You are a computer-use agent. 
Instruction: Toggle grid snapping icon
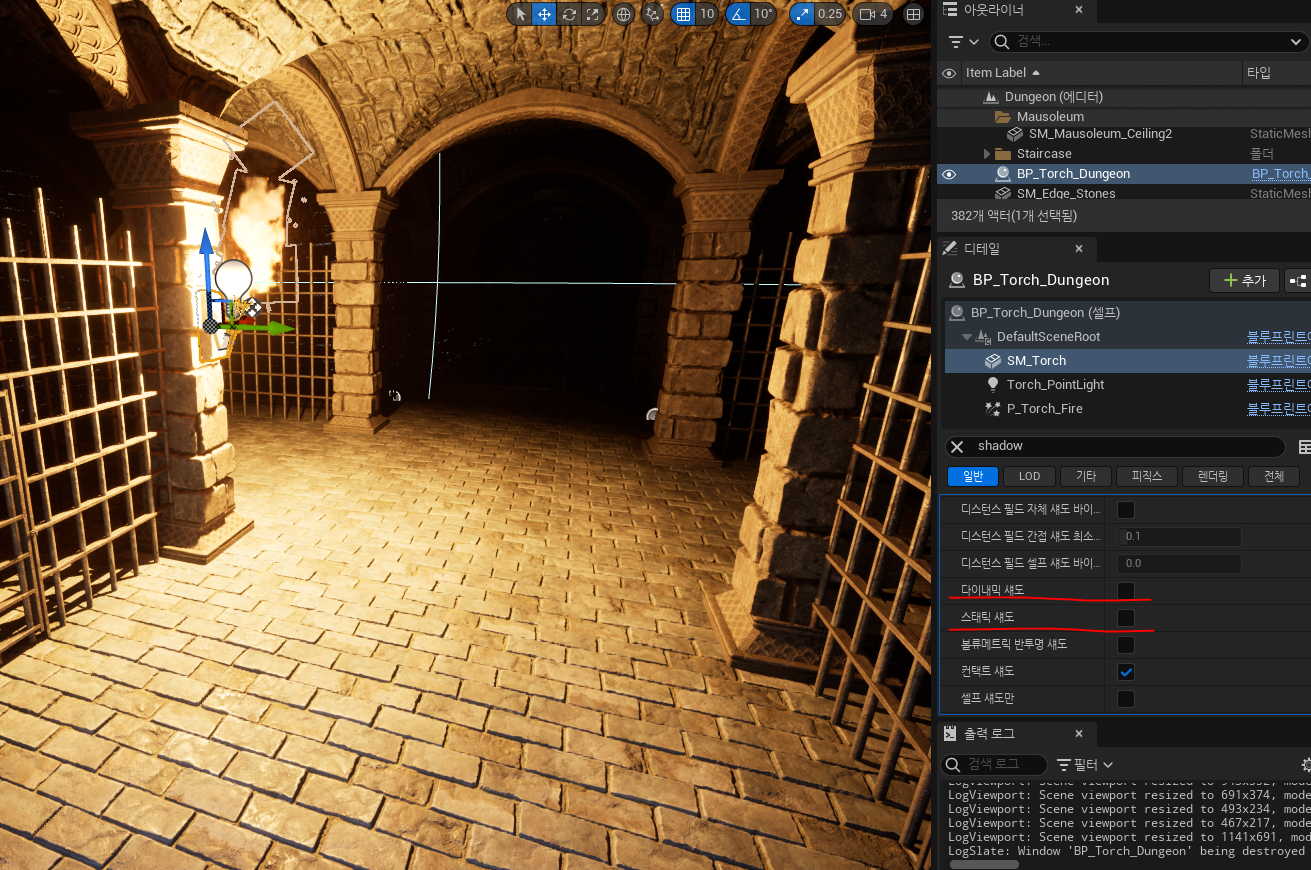[683, 14]
